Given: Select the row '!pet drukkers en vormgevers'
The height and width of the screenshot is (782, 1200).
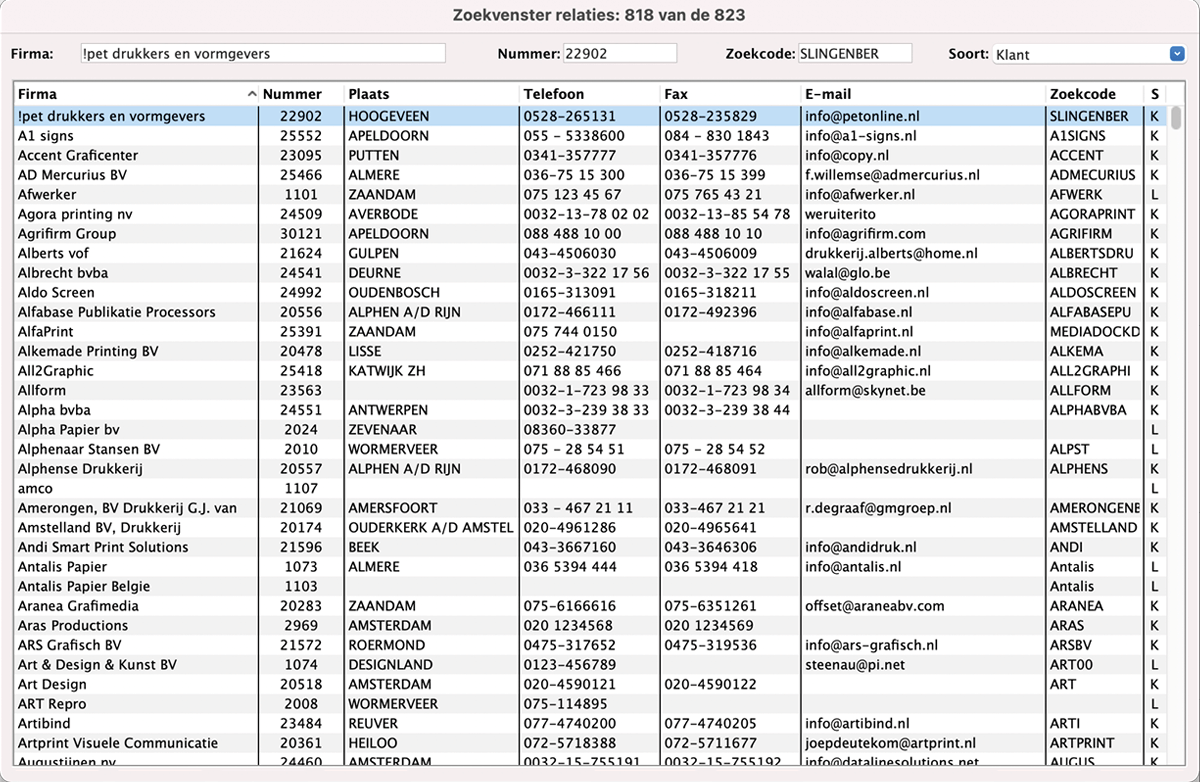Looking at the screenshot, I should [592, 116].
